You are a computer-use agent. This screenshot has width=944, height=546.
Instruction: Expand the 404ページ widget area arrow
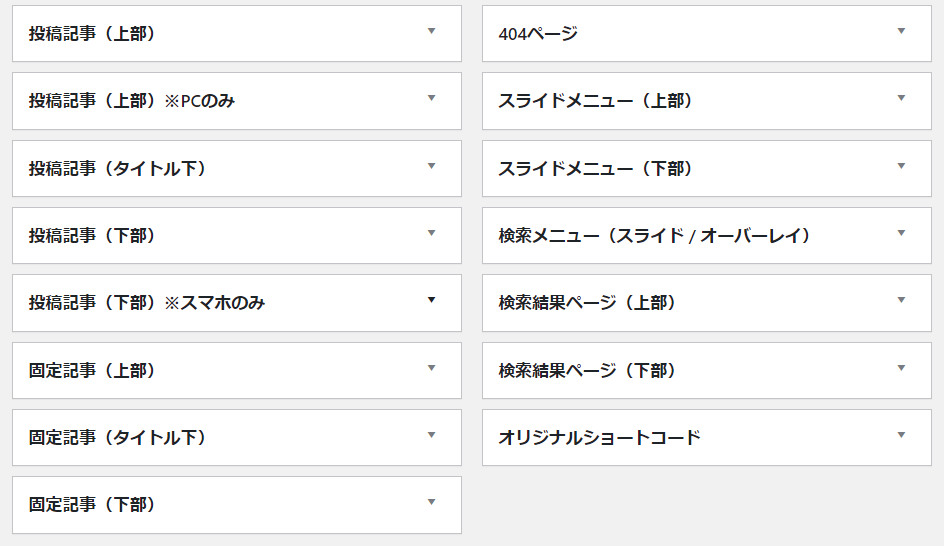[901, 31]
